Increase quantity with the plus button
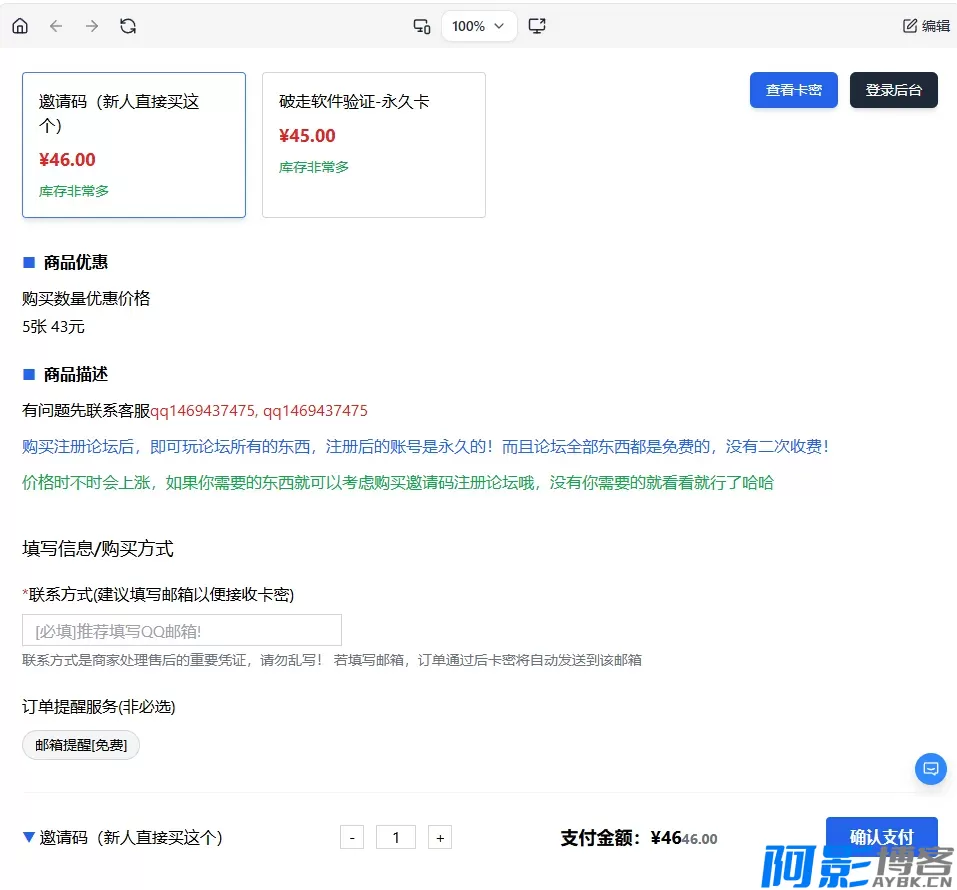Screen dimensions: 957x890 (x=440, y=838)
